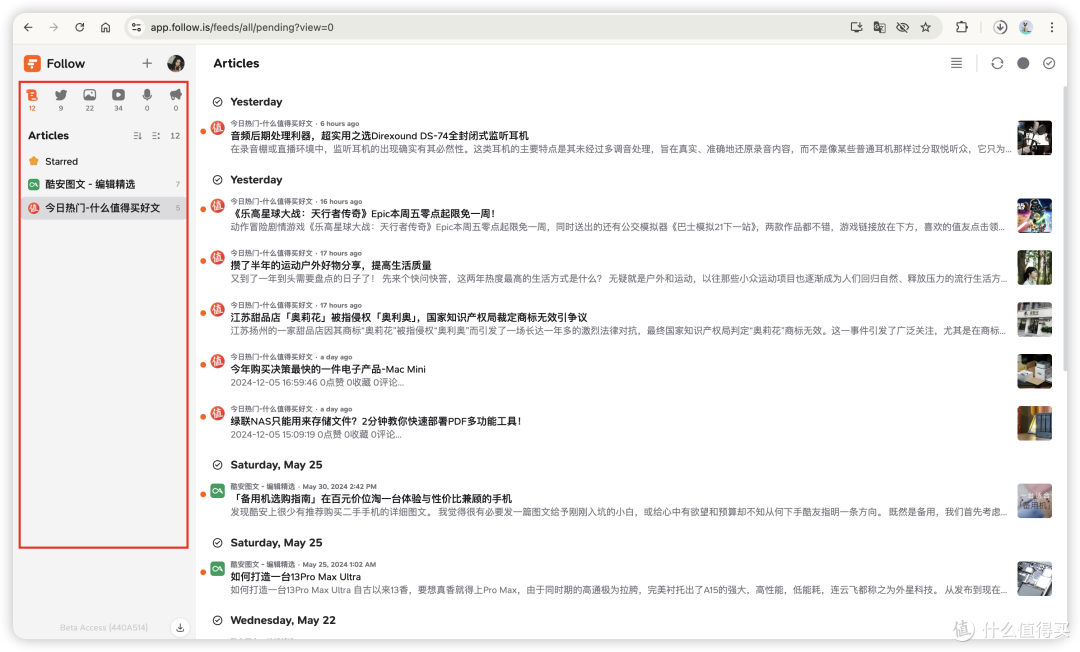Open the browser extensions puzzle menu
Image resolution: width=1080 pixels, height=652 pixels.
(x=962, y=27)
